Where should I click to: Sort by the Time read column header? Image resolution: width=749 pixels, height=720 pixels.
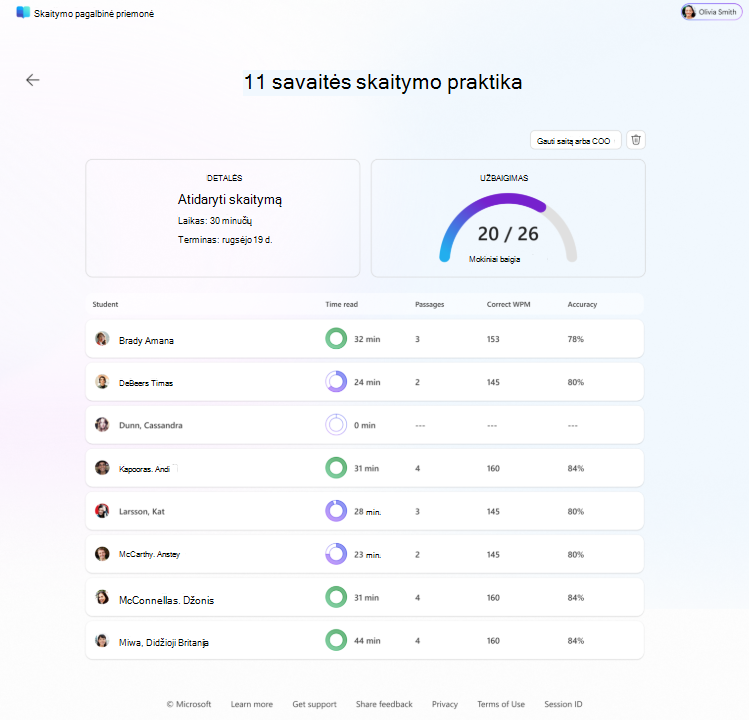coord(342,304)
